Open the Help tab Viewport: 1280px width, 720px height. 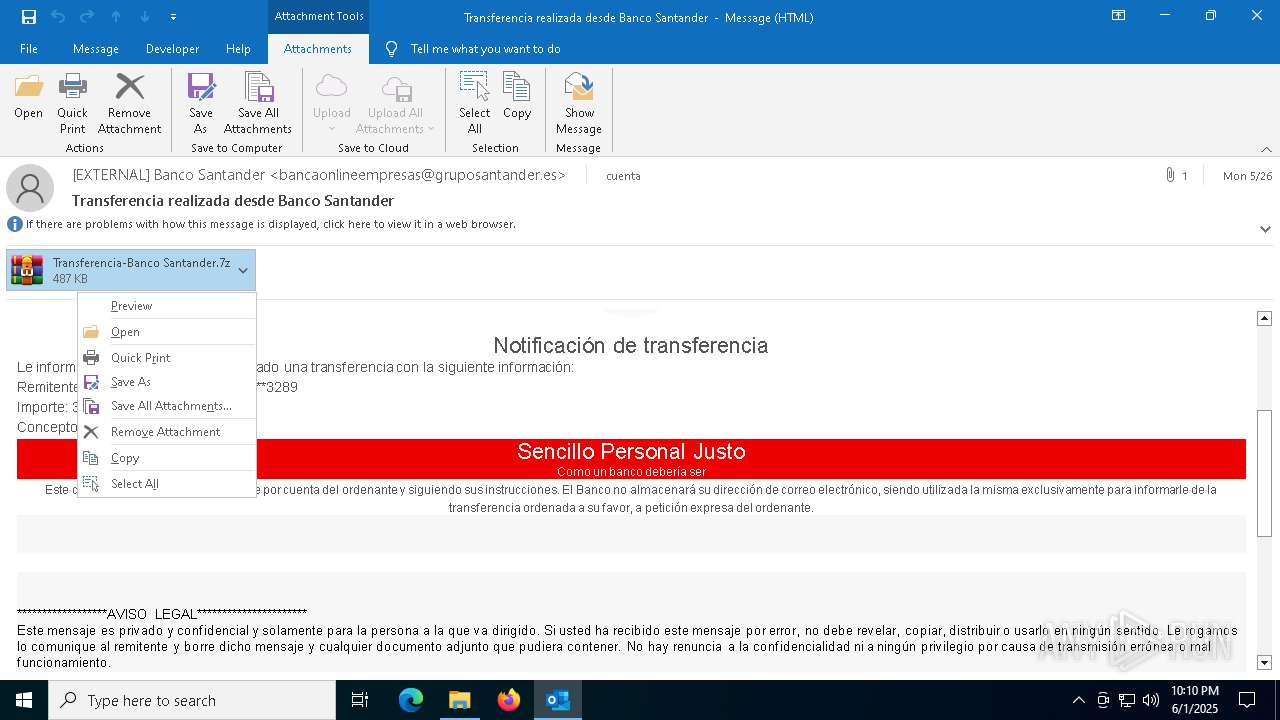pyautogui.click(x=238, y=49)
